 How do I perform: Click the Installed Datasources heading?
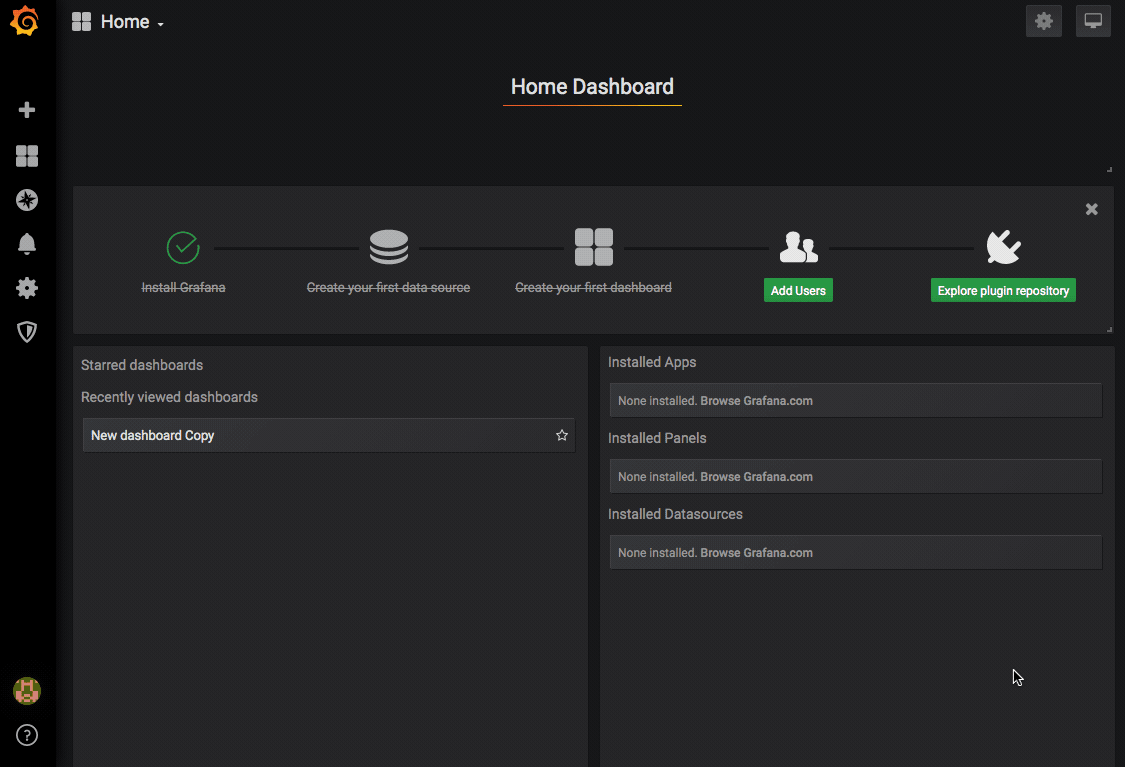(x=675, y=514)
